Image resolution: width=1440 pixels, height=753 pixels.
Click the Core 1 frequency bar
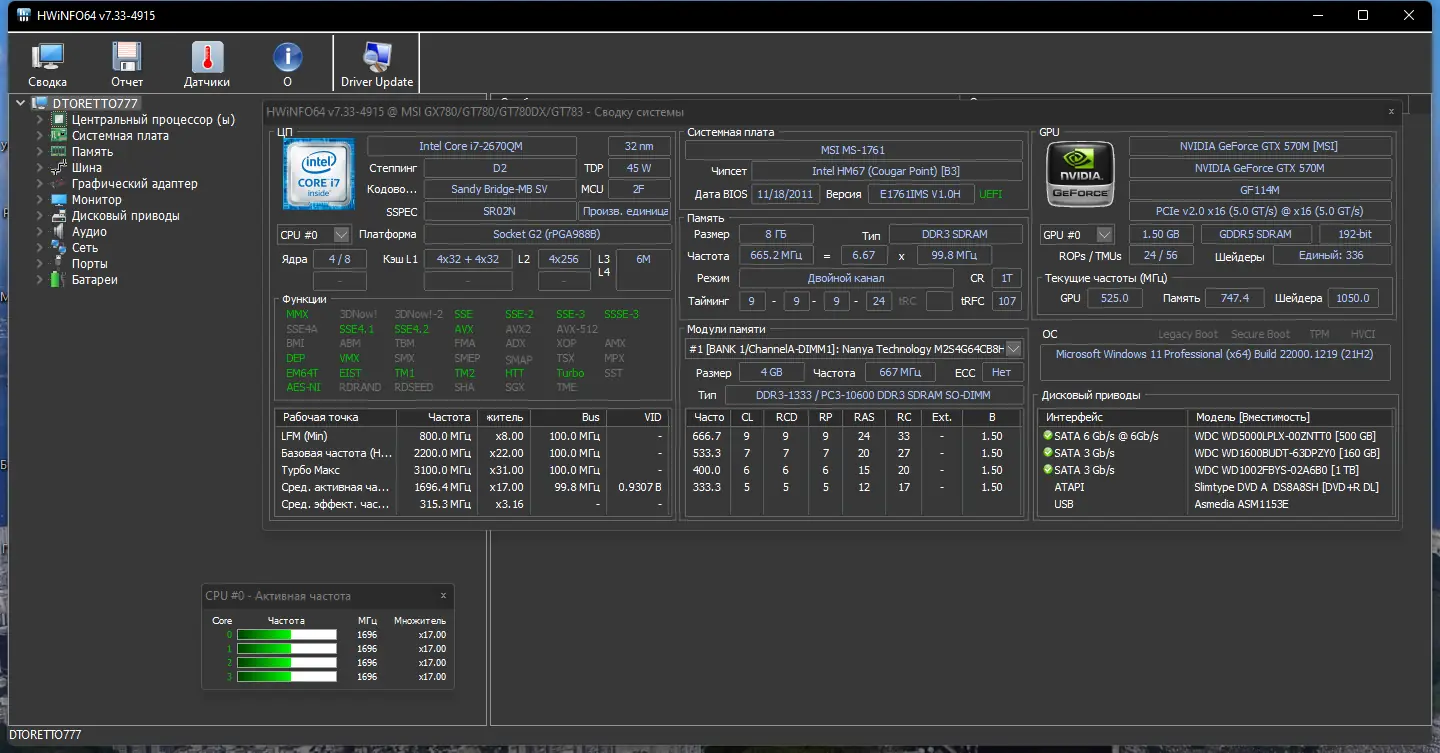click(286, 648)
